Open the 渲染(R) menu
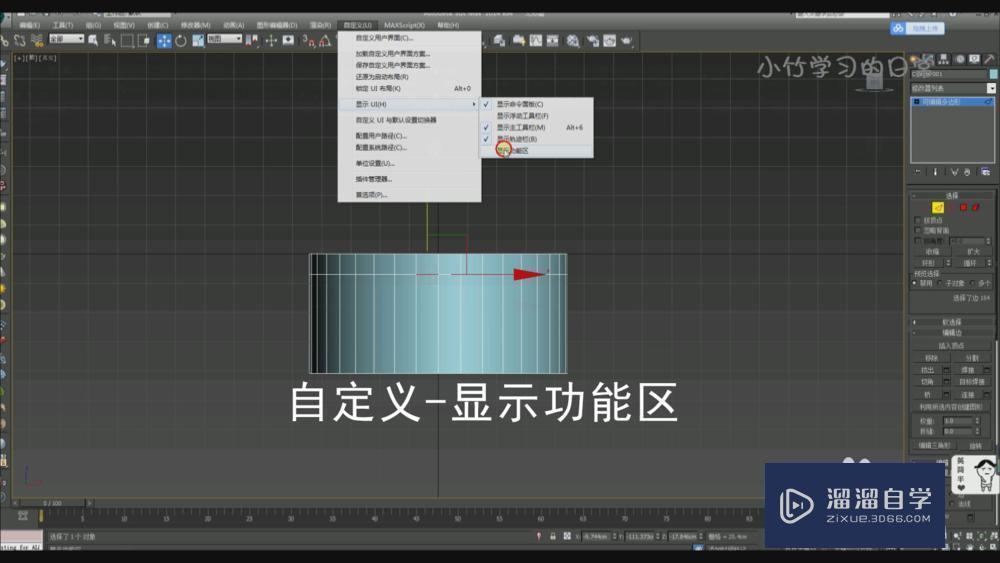 (x=320, y=25)
